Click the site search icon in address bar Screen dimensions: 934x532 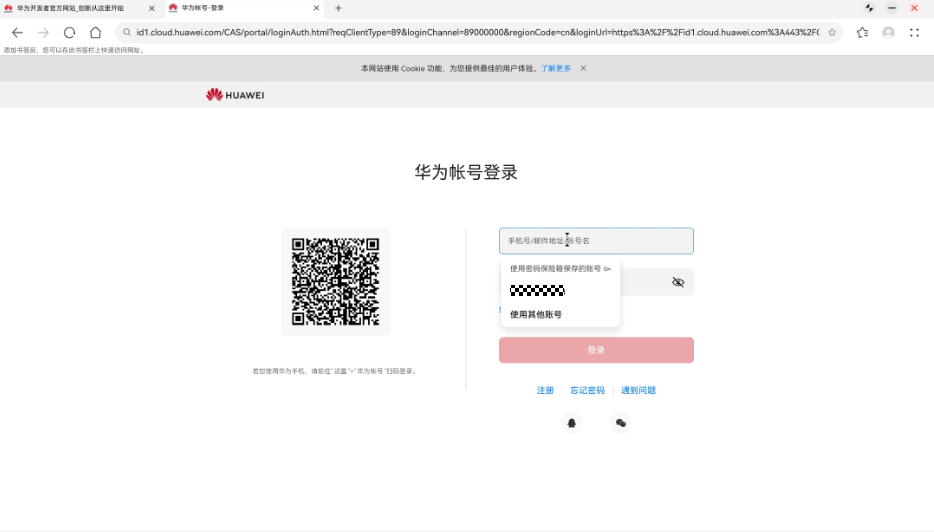(127, 33)
